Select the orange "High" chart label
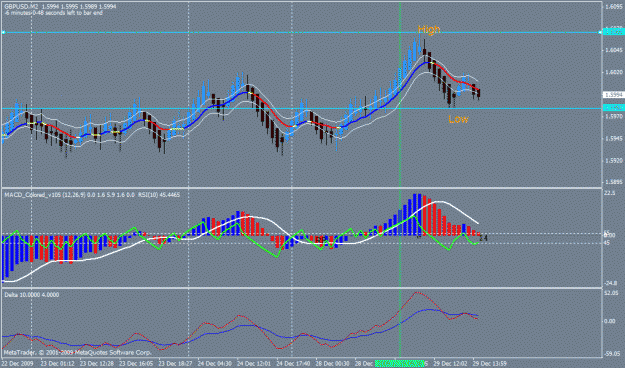Viewport: 625px width, 368px height. [429, 30]
